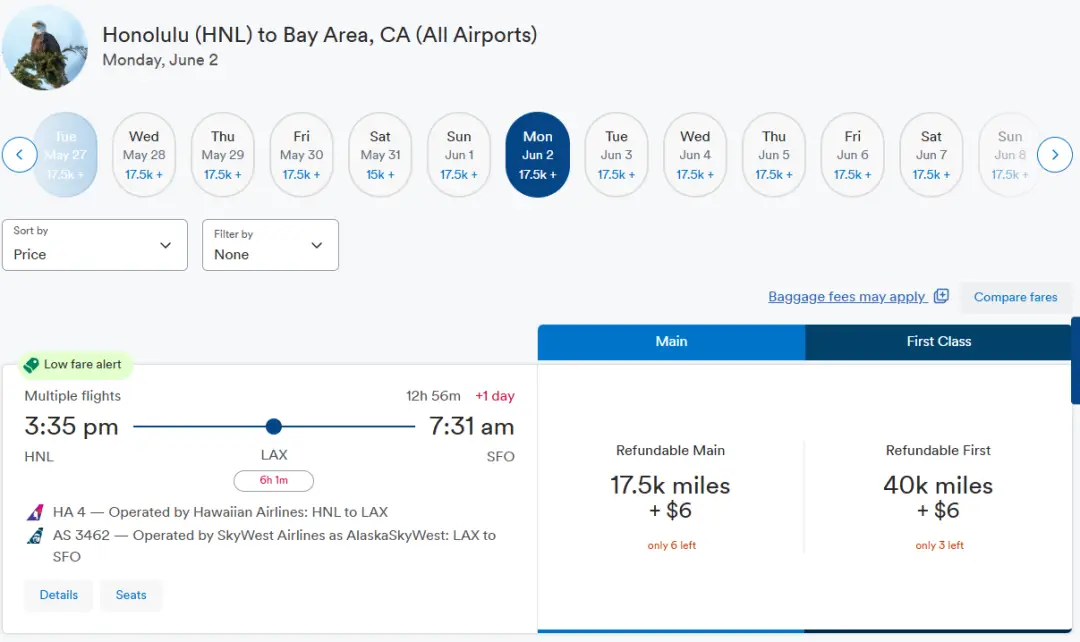1080x642 pixels.
Task: Select the Refundable Main 17.5k miles fare
Action: click(x=670, y=497)
